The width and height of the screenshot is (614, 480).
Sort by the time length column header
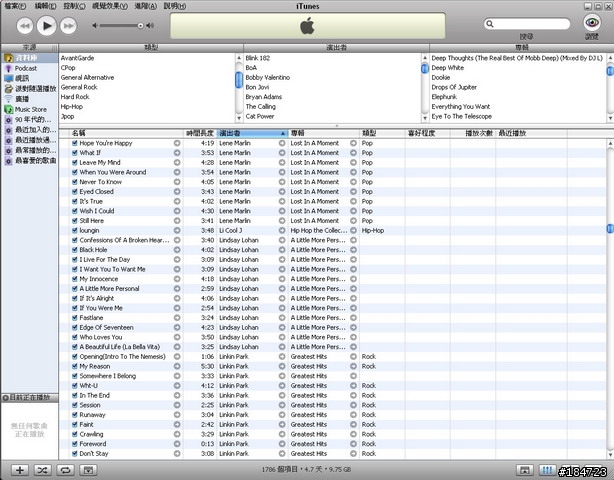pyautogui.click(x=200, y=134)
